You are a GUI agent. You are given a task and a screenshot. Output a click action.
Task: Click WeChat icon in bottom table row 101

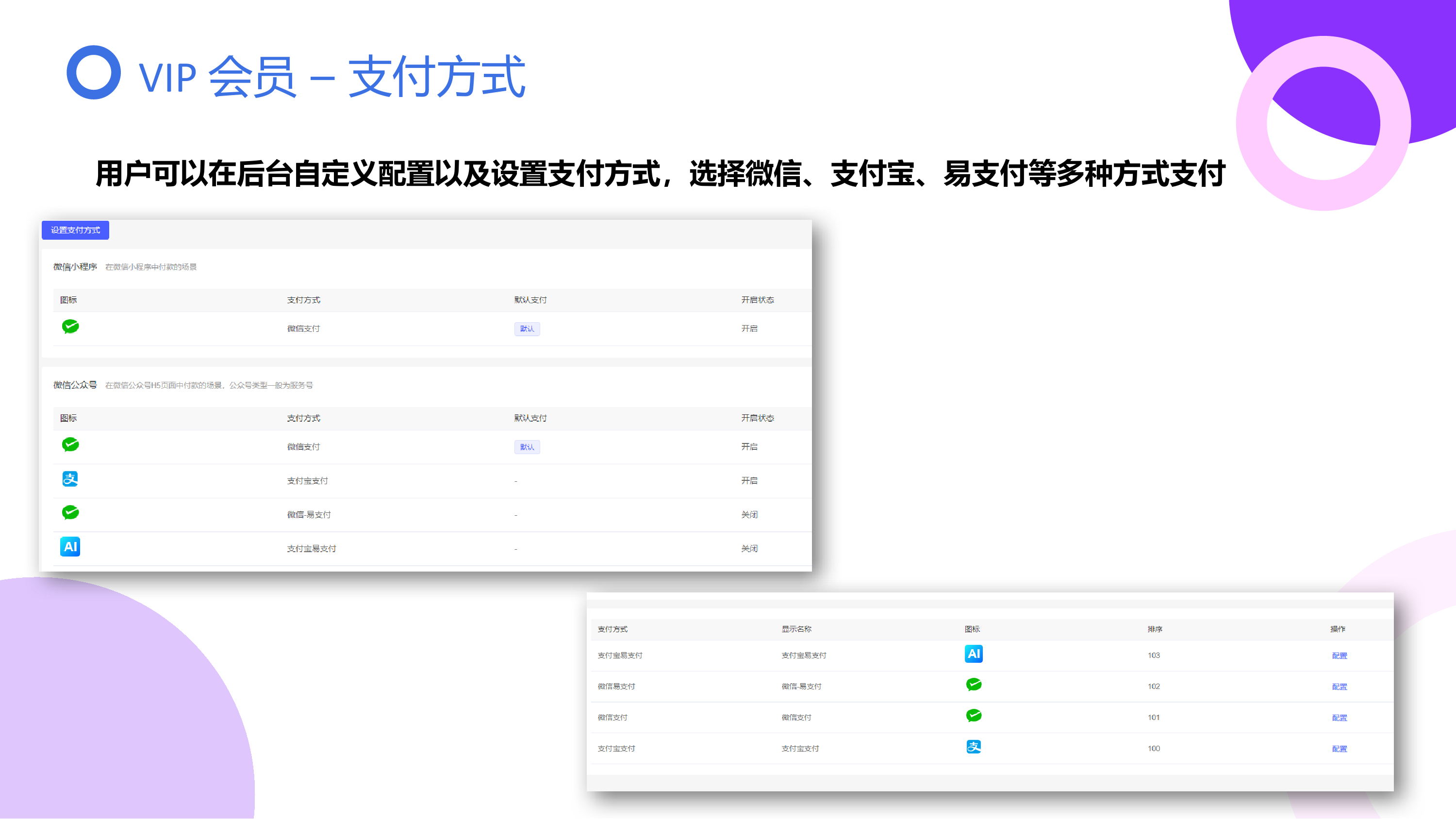coord(973,716)
